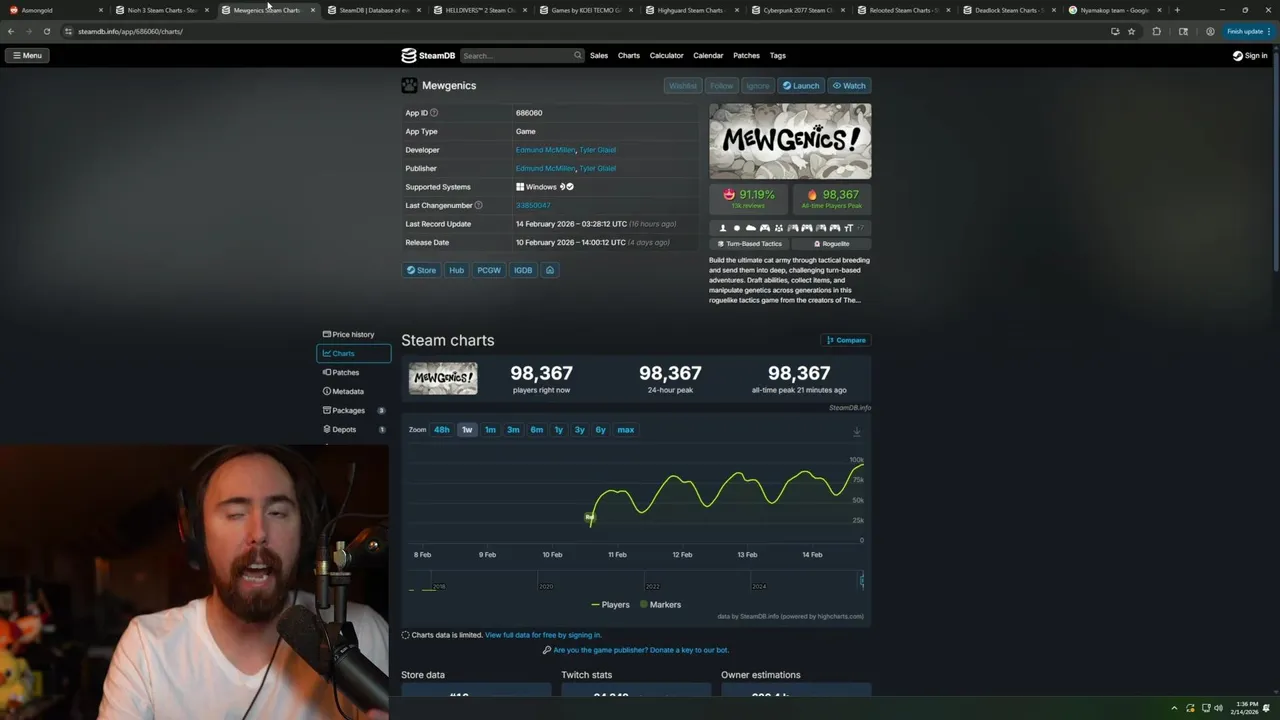Viewport: 1280px width, 720px height.
Task: Open the Tags nav item
Action: (777, 55)
